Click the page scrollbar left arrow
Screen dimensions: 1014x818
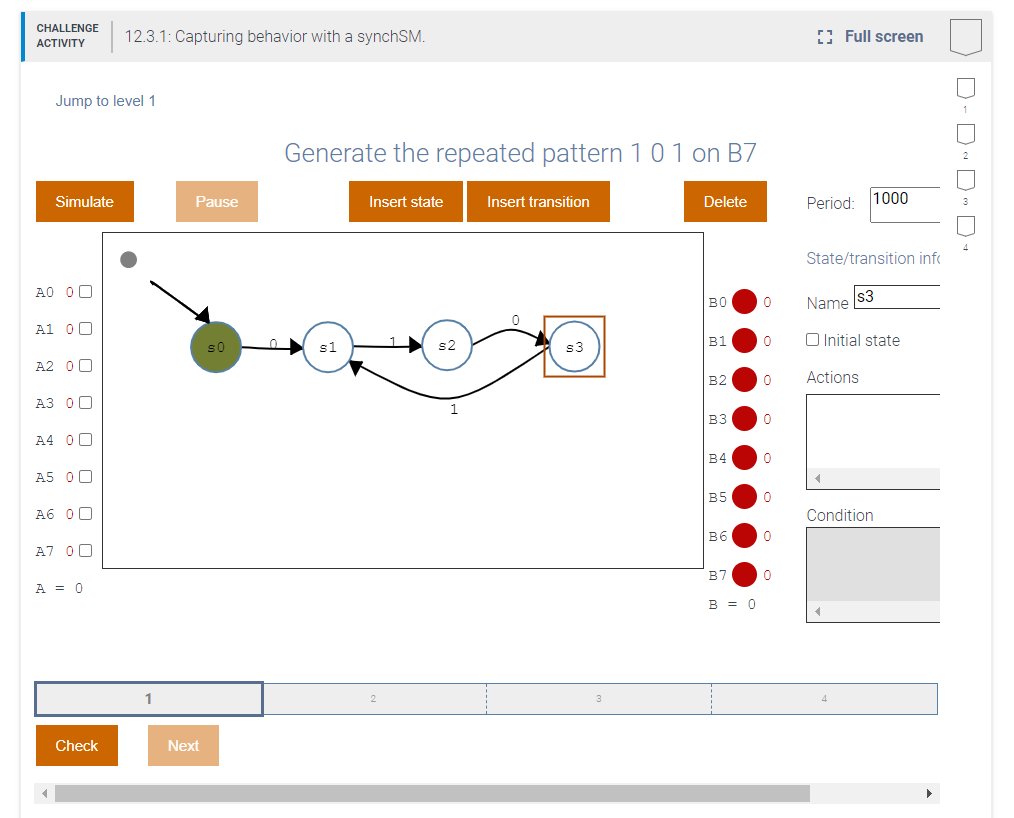pyautogui.click(x=45, y=793)
